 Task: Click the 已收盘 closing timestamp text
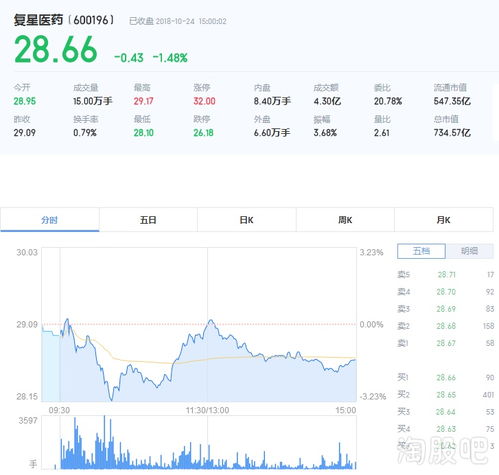coord(178,21)
